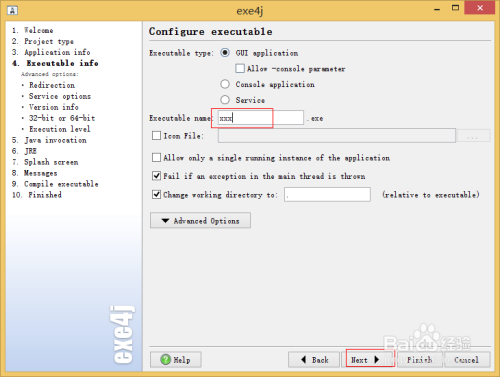This screenshot has height=377, width=500.
Task: Click the working directory text field
Action: [x=327, y=194]
